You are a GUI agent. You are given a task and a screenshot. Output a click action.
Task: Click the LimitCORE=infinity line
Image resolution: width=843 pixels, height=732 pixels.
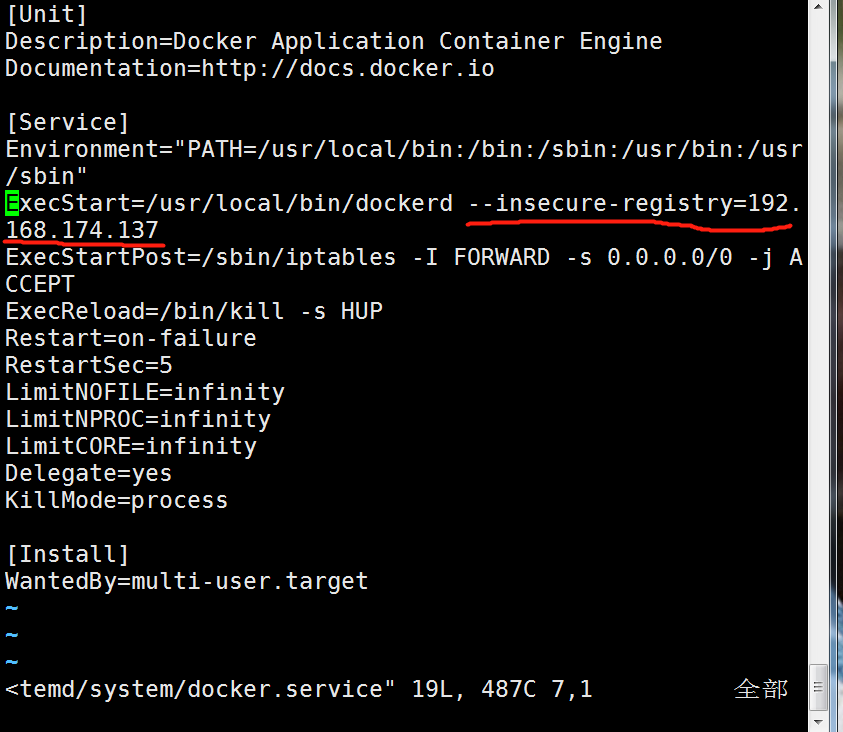click(x=131, y=447)
